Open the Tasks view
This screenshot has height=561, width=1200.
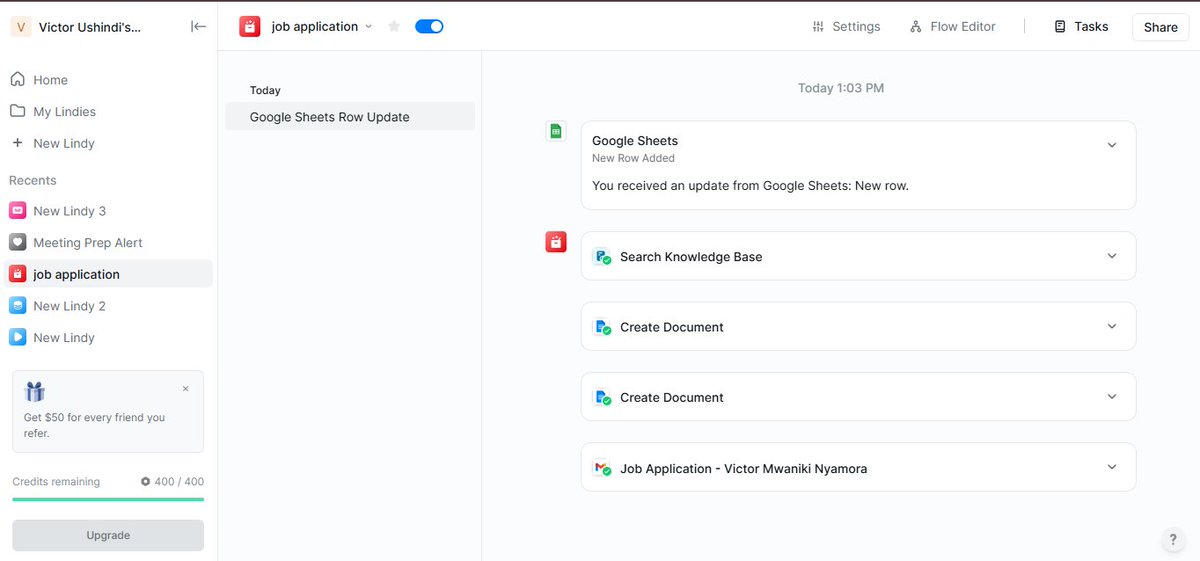coord(1081,27)
